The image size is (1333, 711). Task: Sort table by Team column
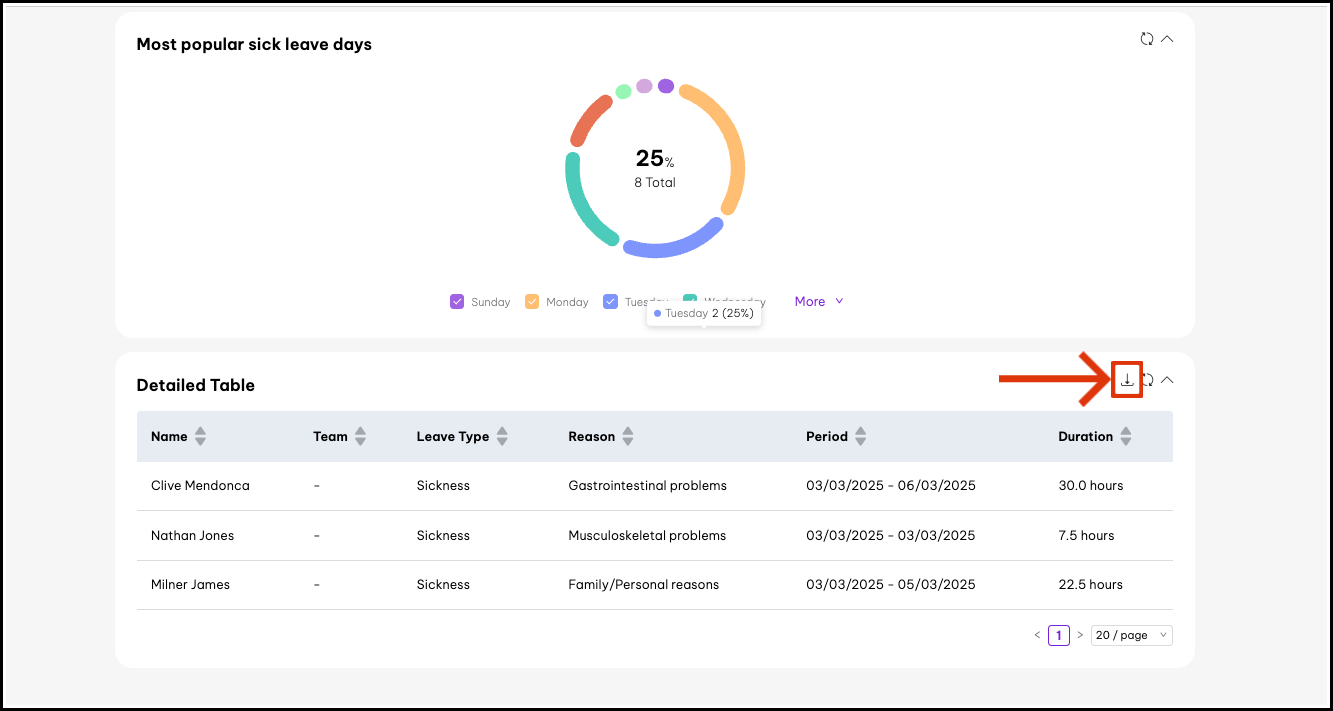tap(360, 436)
